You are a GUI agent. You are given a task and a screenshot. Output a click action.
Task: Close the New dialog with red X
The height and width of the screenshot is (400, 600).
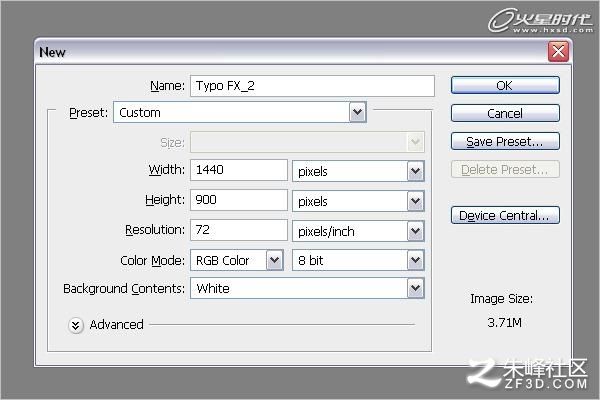tap(558, 51)
